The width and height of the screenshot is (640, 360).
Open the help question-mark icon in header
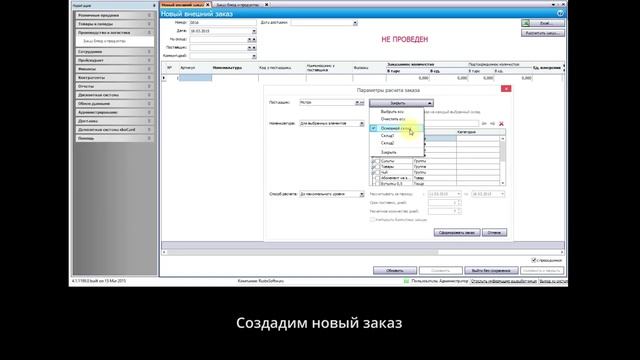click(x=560, y=13)
